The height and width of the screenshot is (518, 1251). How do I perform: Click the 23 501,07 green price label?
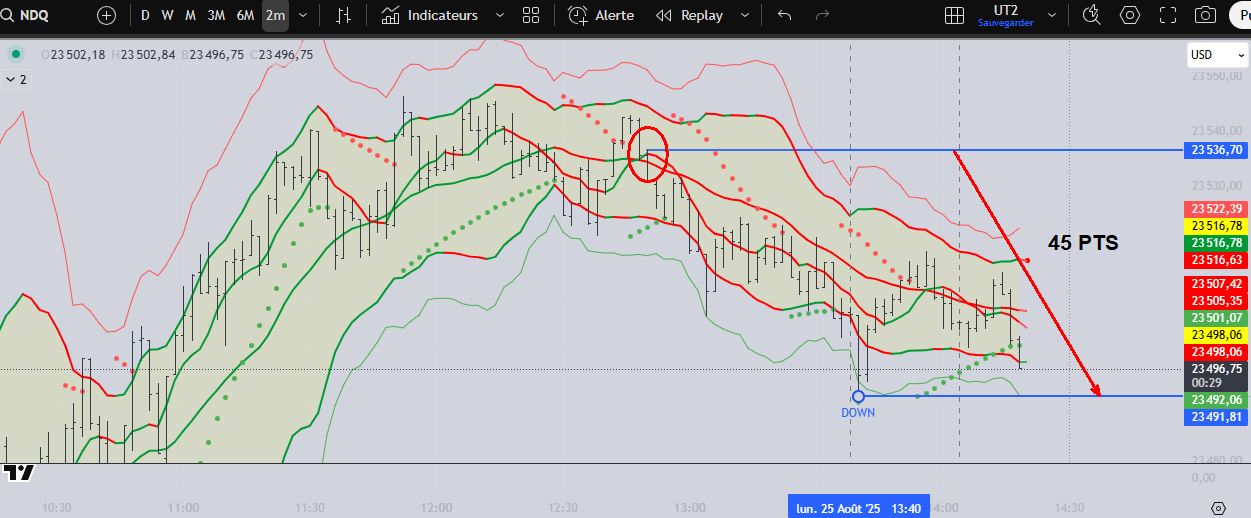(1216, 318)
